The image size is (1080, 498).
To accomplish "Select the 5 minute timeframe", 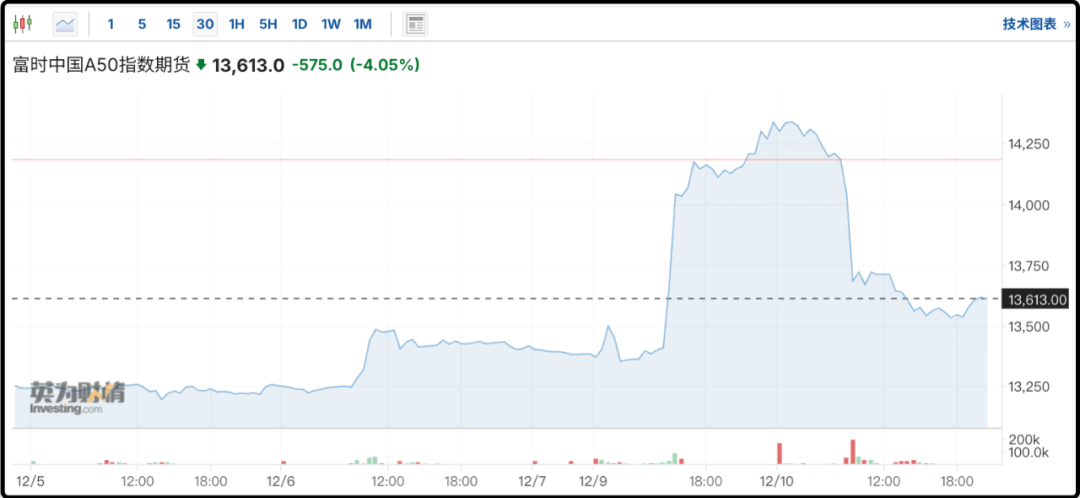I will click(x=142, y=23).
